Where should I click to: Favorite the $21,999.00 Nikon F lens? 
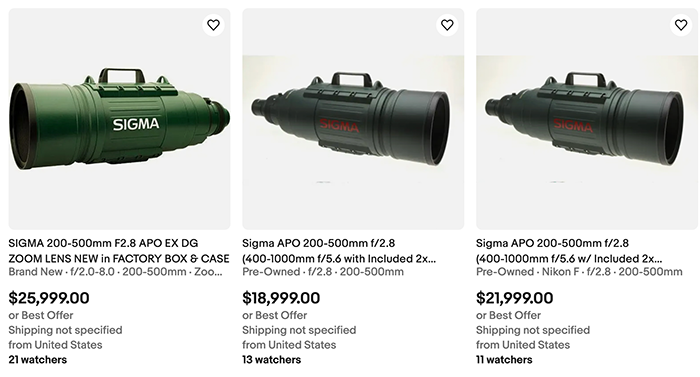coord(681,25)
